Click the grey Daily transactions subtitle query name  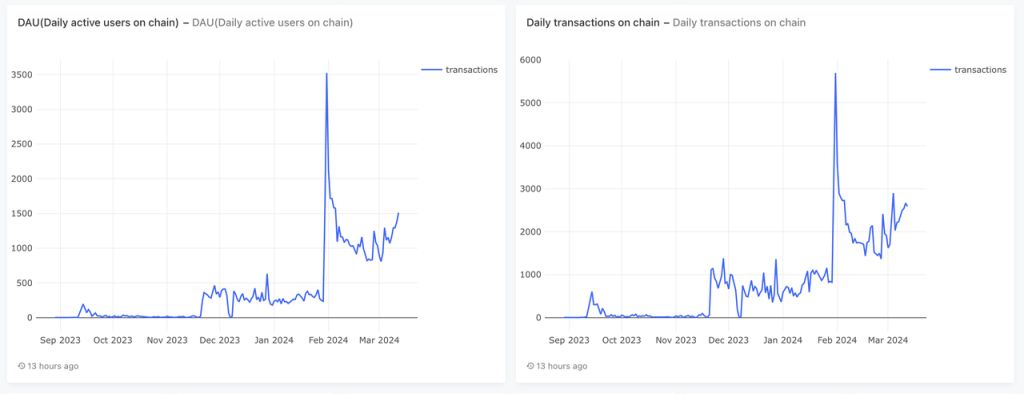pos(739,23)
